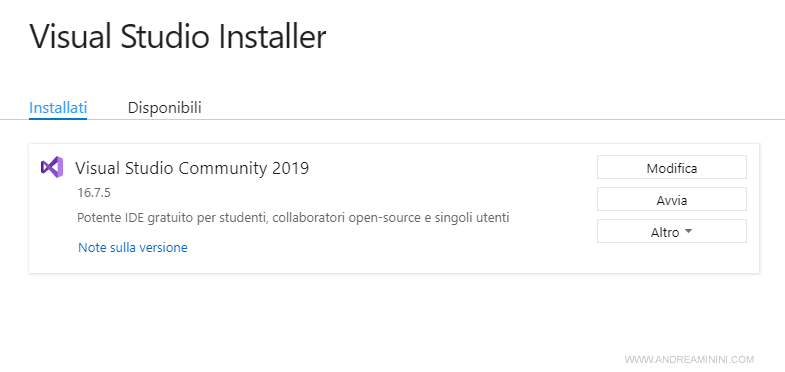Click the Modifica button
The height and width of the screenshot is (372, 785).
click(672, 167)
